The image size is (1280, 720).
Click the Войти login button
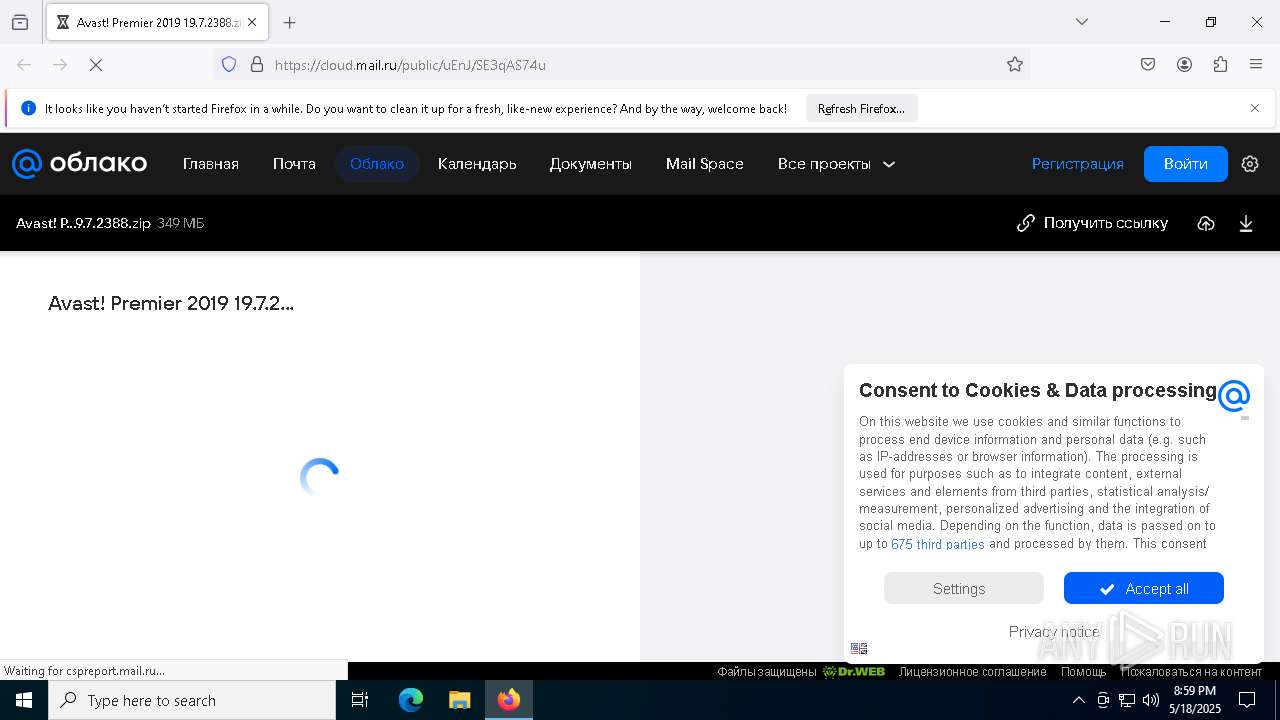1186,164
